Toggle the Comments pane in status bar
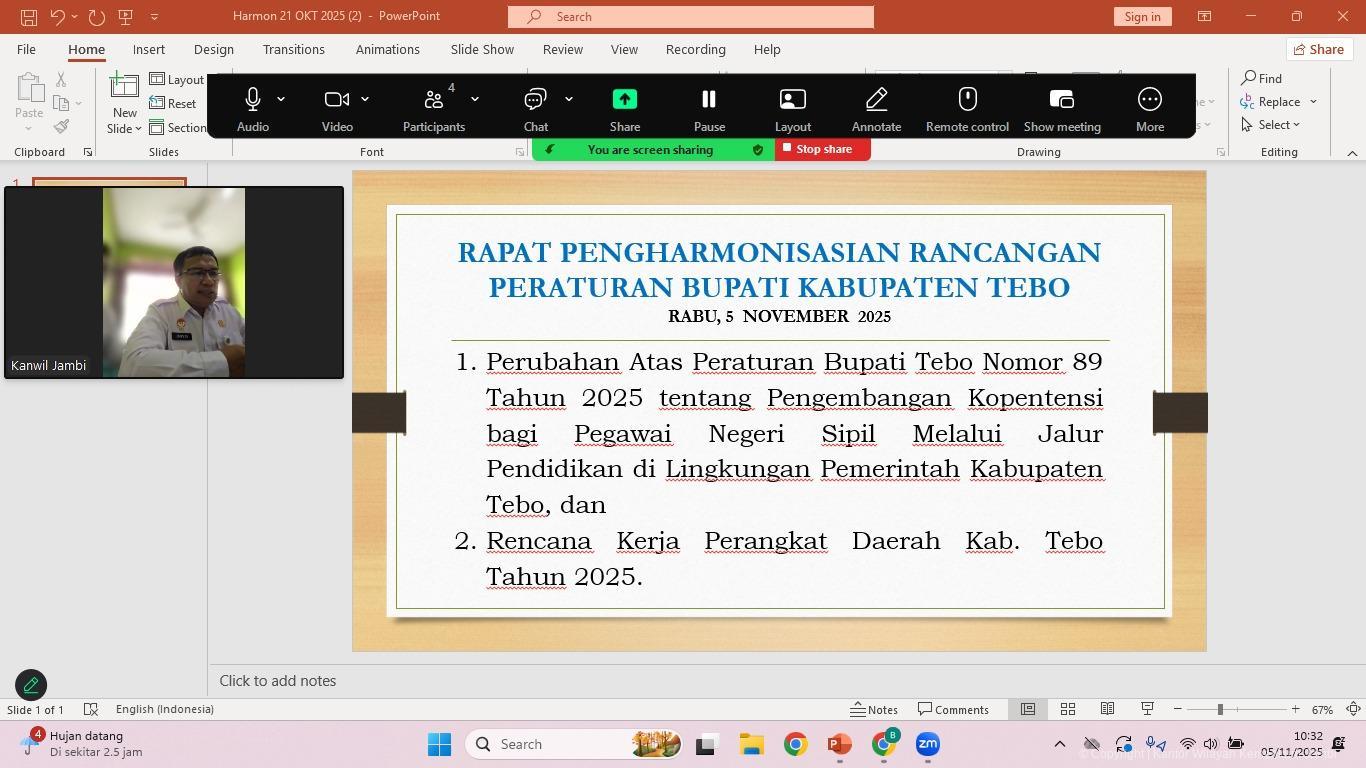 tap(953, 709)
